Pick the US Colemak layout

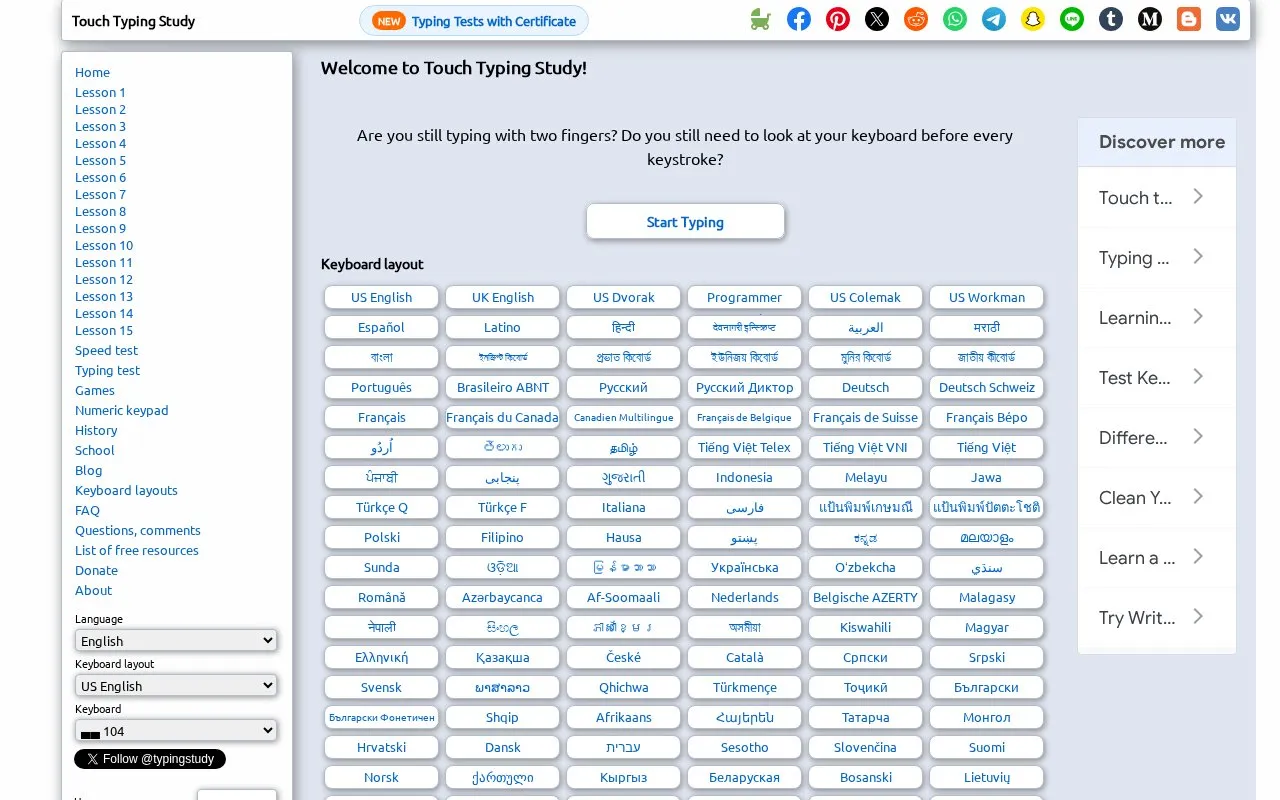coord(866,297)
